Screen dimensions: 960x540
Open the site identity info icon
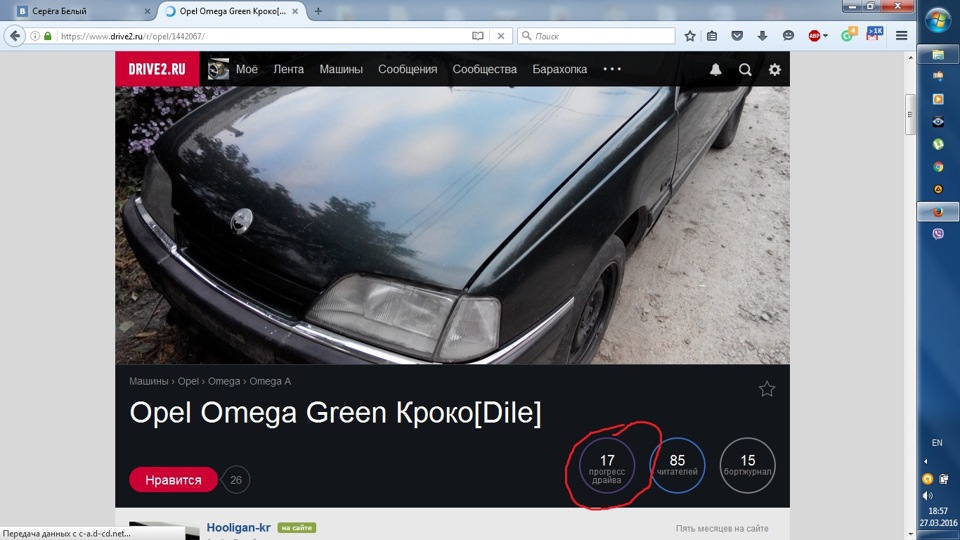click(35, 36)
